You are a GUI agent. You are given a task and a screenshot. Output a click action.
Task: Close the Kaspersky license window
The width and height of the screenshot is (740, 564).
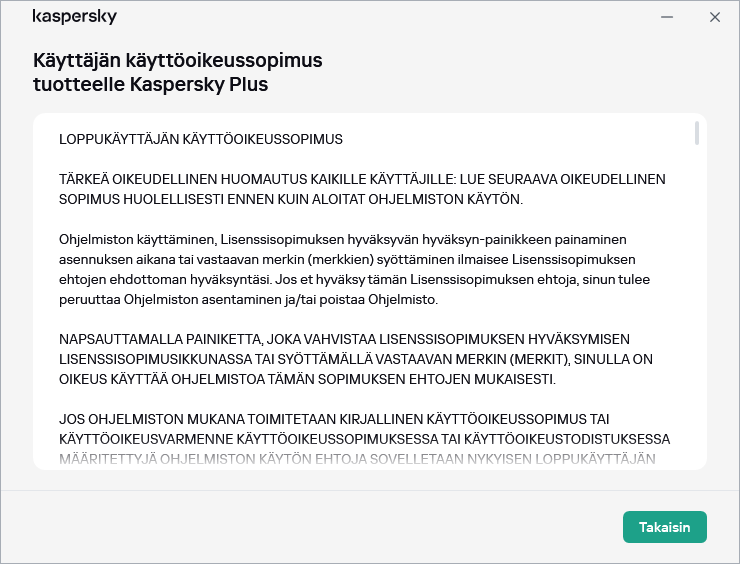coord(714,17)
